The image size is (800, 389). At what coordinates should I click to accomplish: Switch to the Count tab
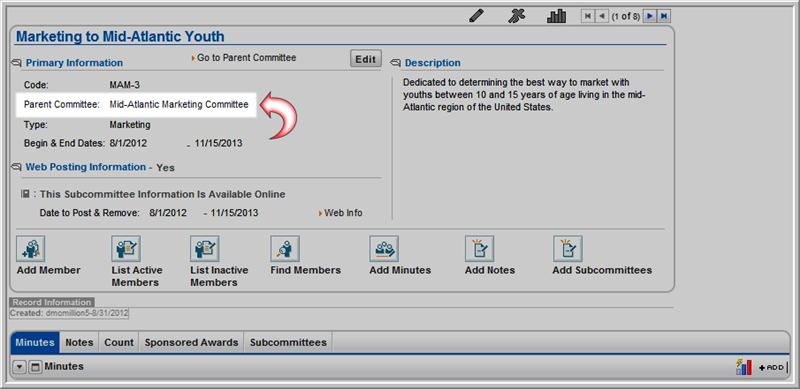coord(119,343)
